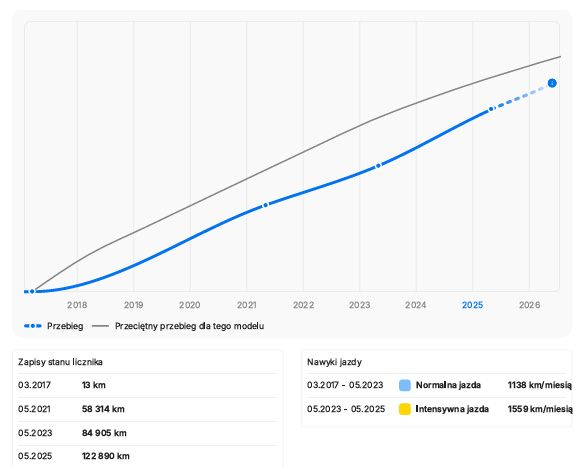Viewport: 585px width, 468px height.
Task: Click the 'Zapisy stanu licznika' heading
Action: tap(60, 362)
